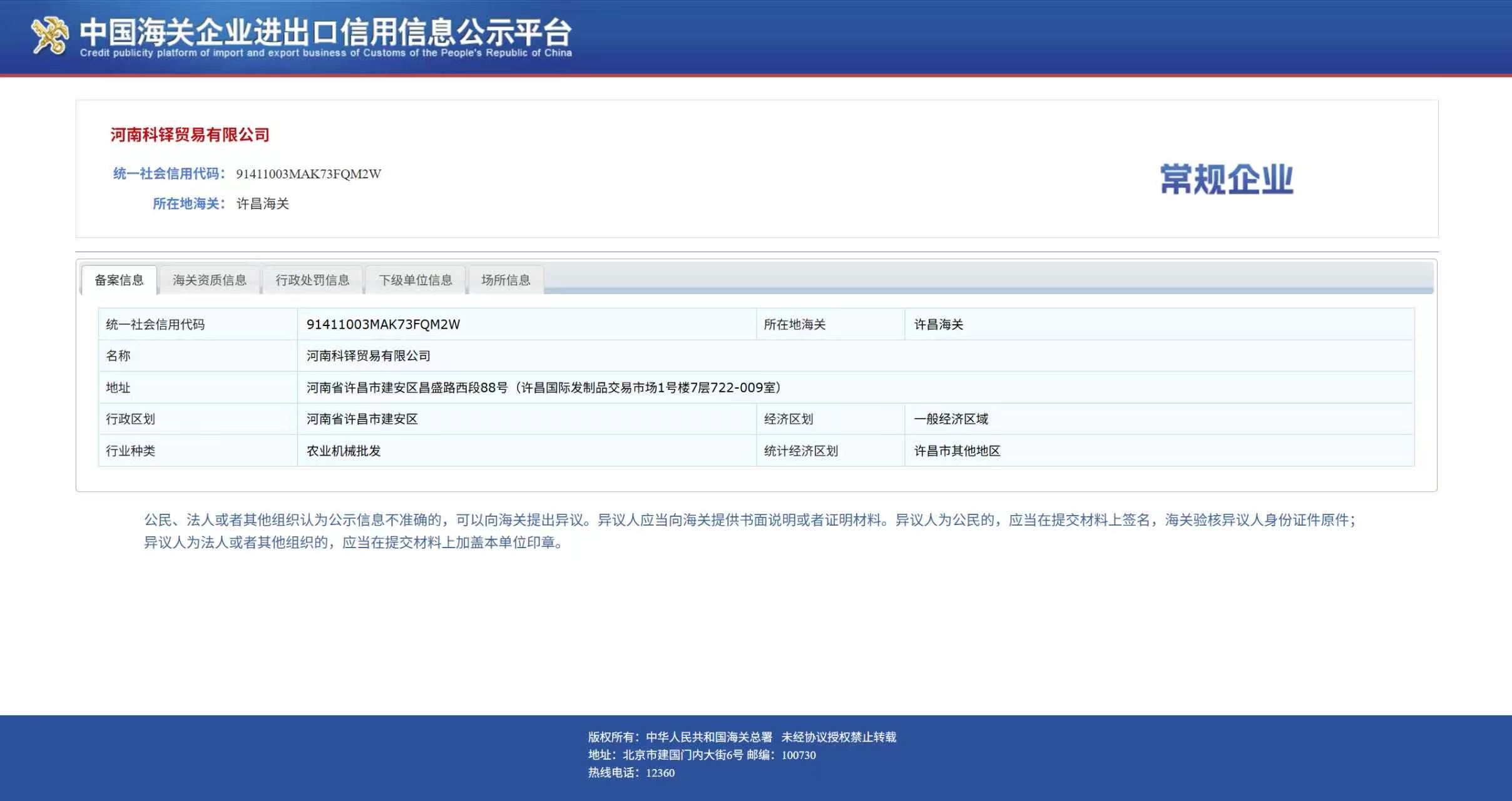Click the 行政区划 value 河南省许昌市建安区
This screenshot has width=1512, height=801.
[x=362, y=419]
